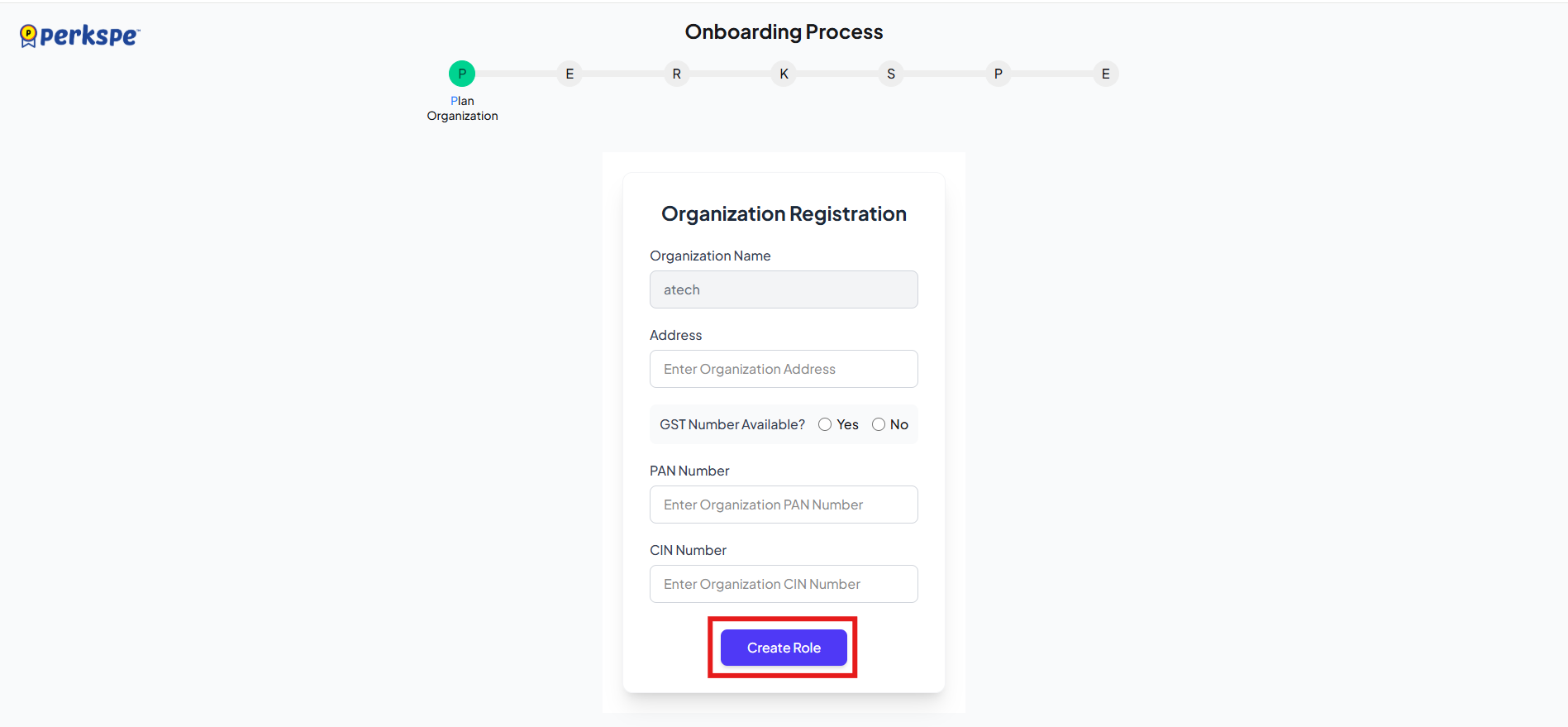This screenshot has height=727, width=1568.
Task: Focus the Enter Organization Address field
Action: (x=784, y=369)
